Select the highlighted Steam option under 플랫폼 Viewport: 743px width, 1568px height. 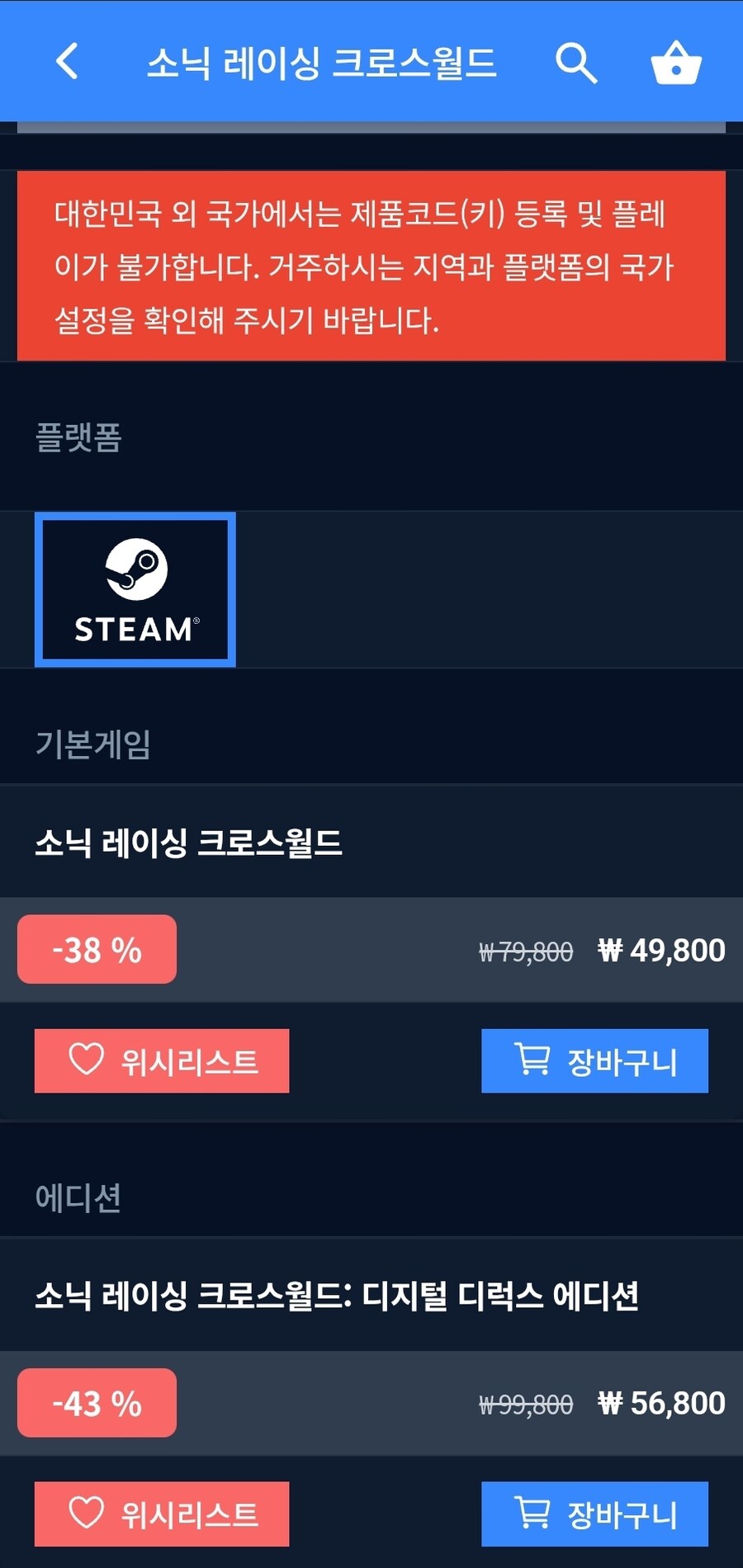coord(135,588)
